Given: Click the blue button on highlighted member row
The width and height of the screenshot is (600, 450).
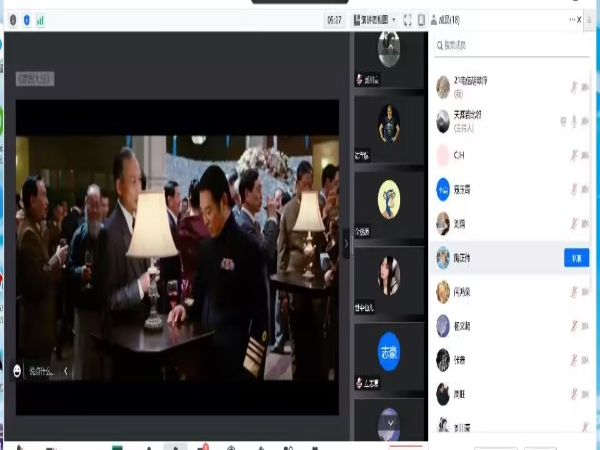Looking at the screenshot, I should point(576,258).
